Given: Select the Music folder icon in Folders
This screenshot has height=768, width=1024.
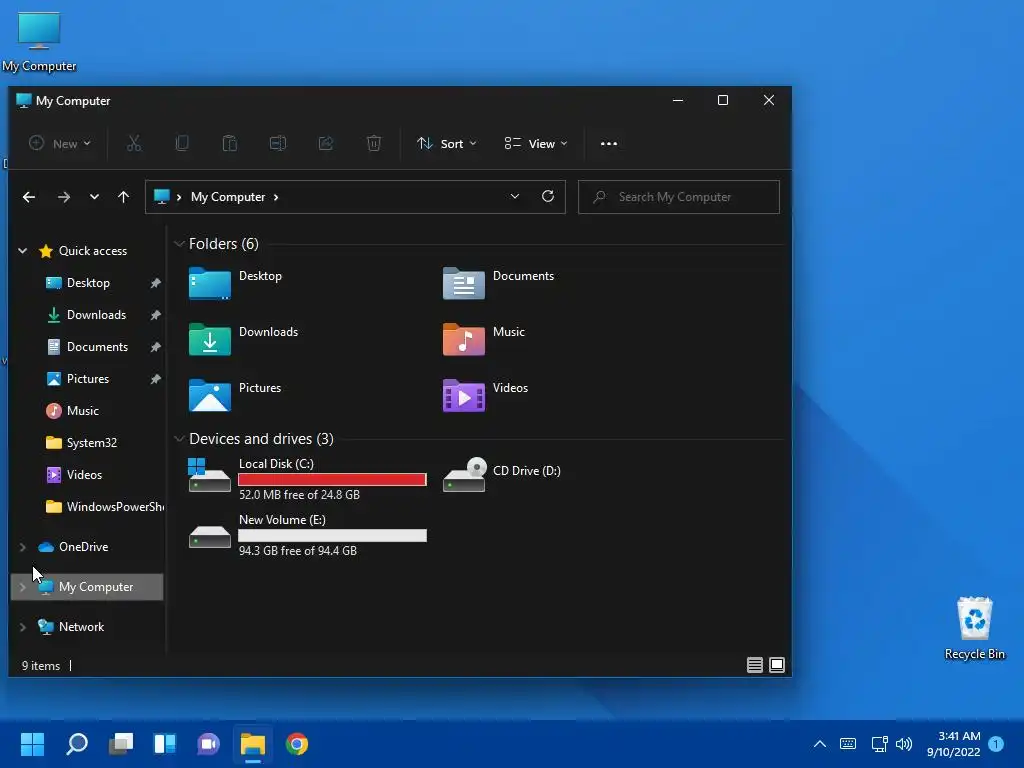Looking at the screenshot, I should [464, 340].
